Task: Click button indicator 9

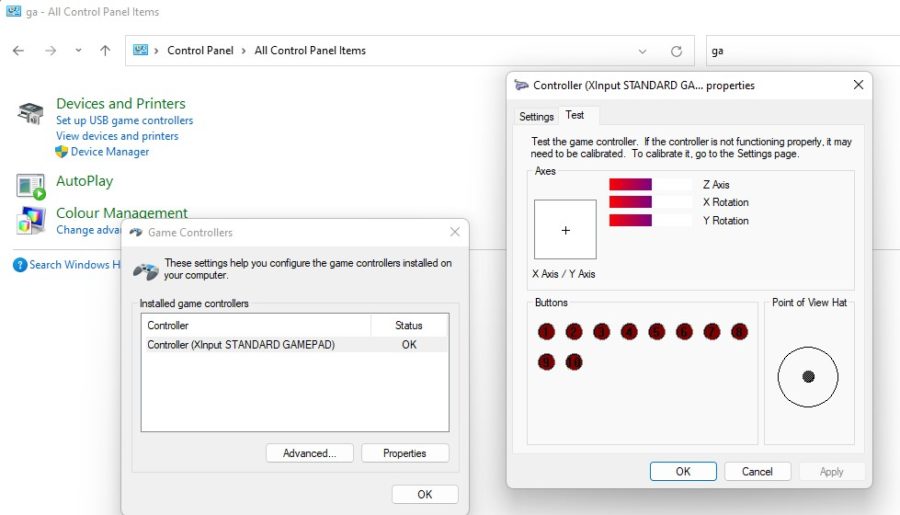Action: click(546, 362)
